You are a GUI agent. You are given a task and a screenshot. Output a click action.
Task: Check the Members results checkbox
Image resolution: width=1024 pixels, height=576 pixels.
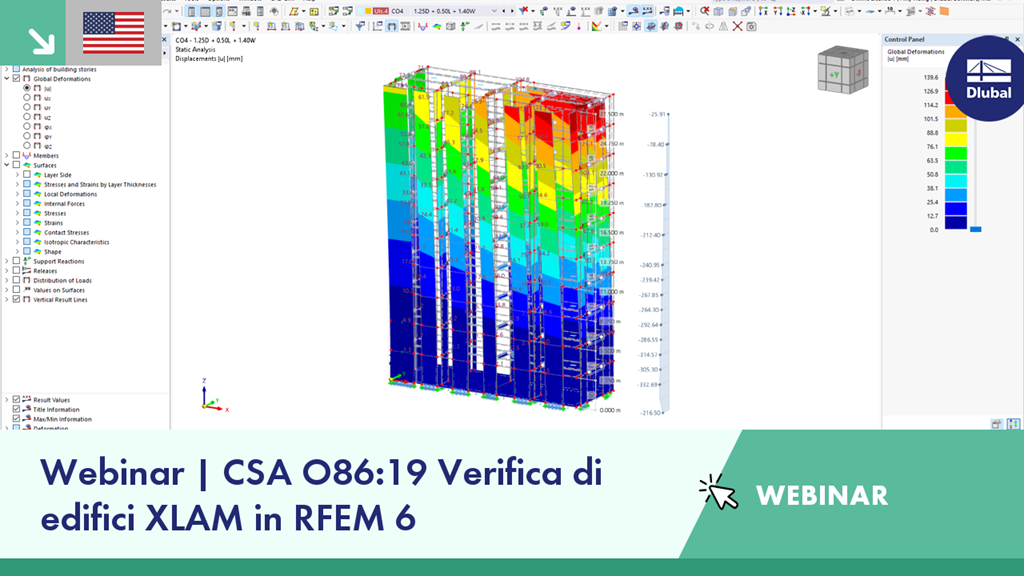[x=16, y=155]
